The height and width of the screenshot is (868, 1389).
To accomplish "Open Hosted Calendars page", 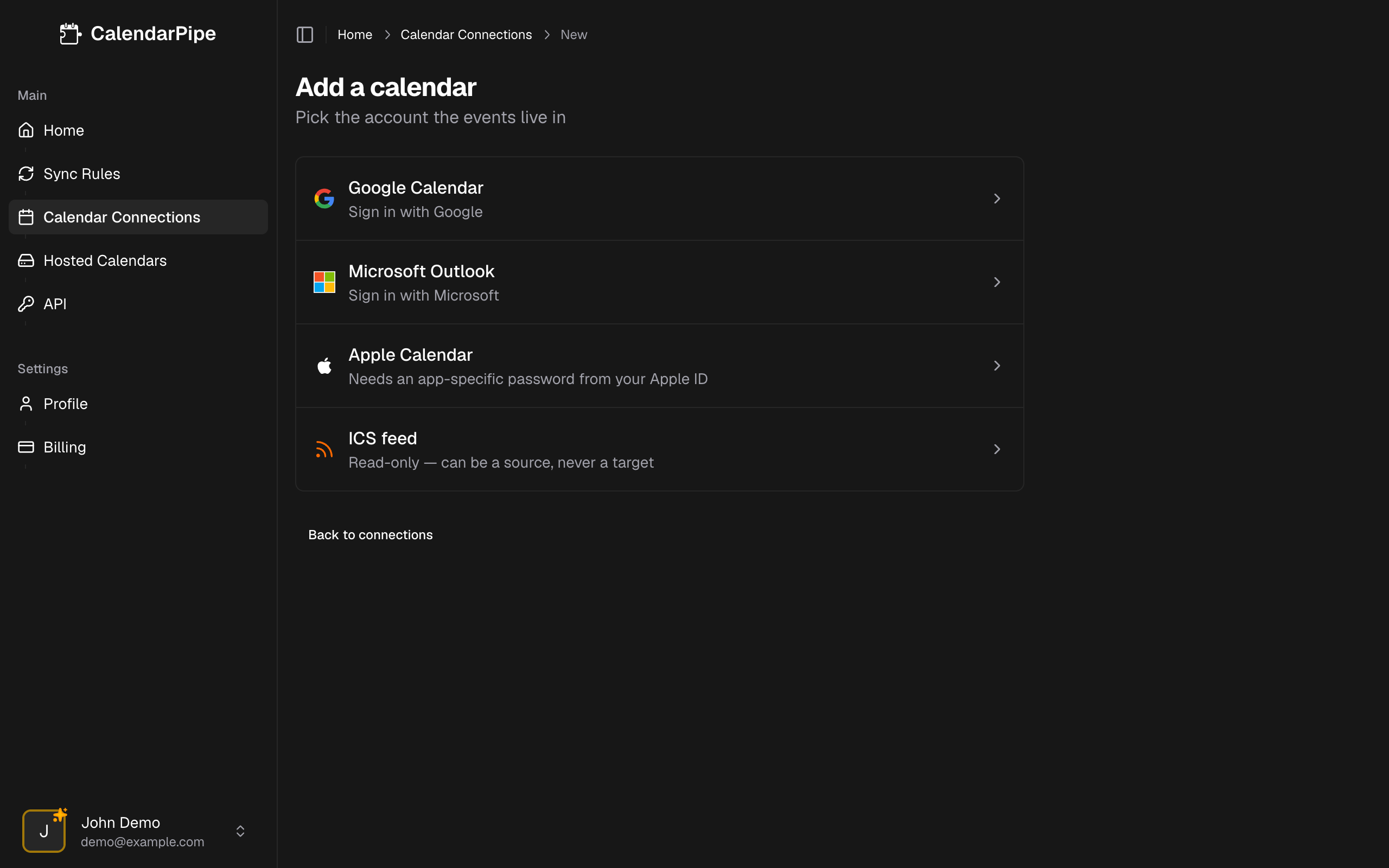I will point(138,260).
